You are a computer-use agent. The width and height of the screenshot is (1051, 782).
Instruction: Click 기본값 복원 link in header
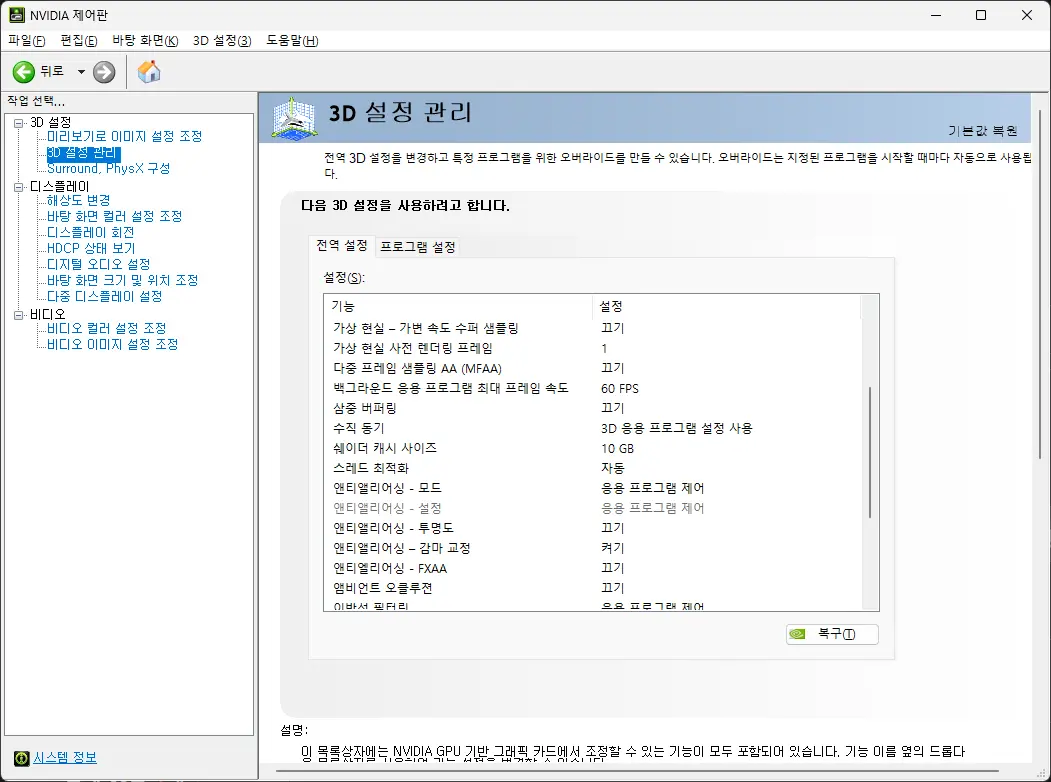983,131
